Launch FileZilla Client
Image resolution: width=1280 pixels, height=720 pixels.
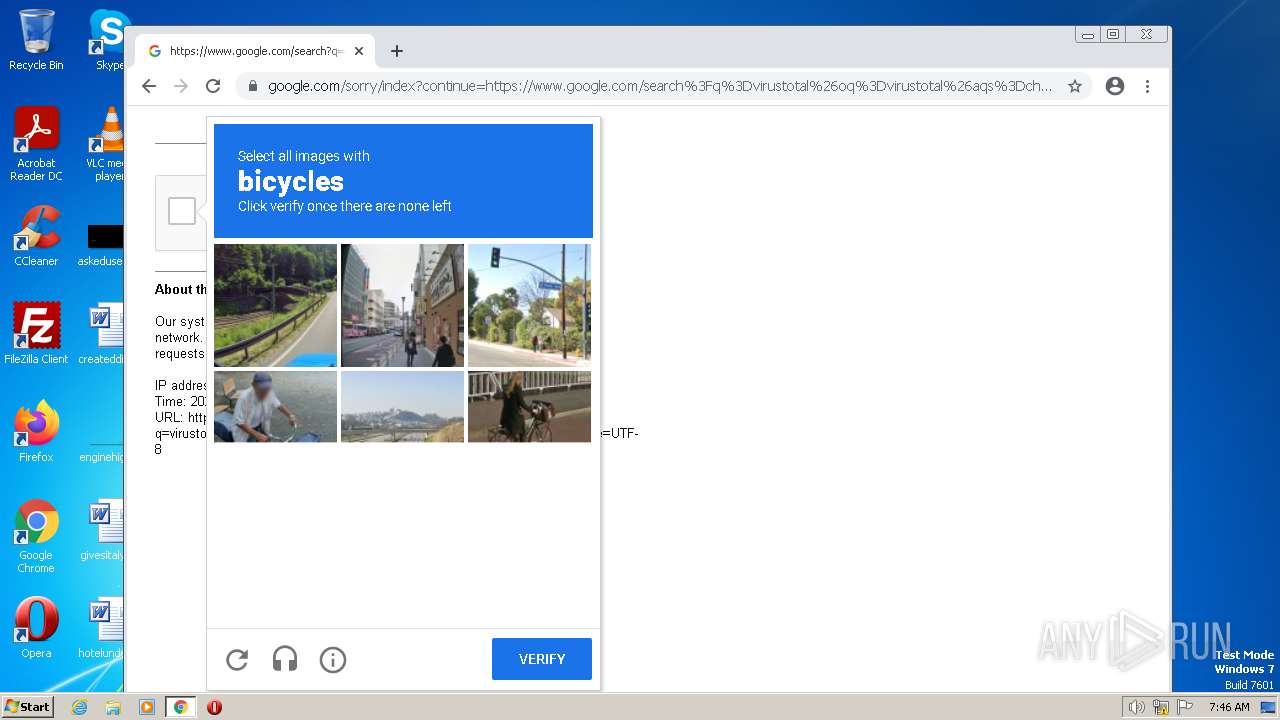click(x=36, y=334)
